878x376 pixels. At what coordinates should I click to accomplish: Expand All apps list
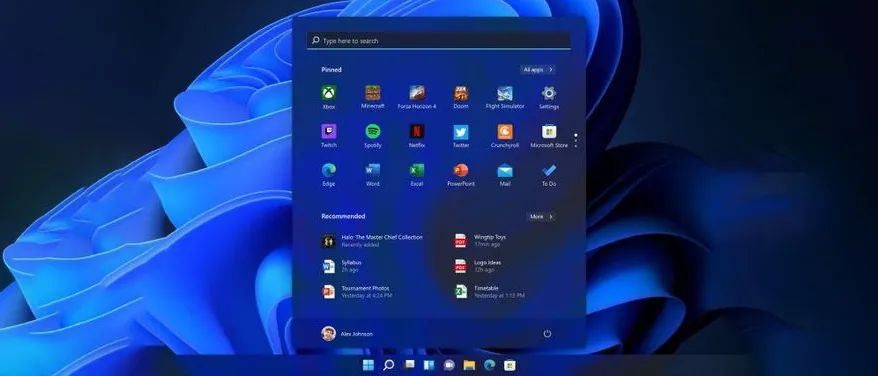pyautogui.click(x=538, y=69)
